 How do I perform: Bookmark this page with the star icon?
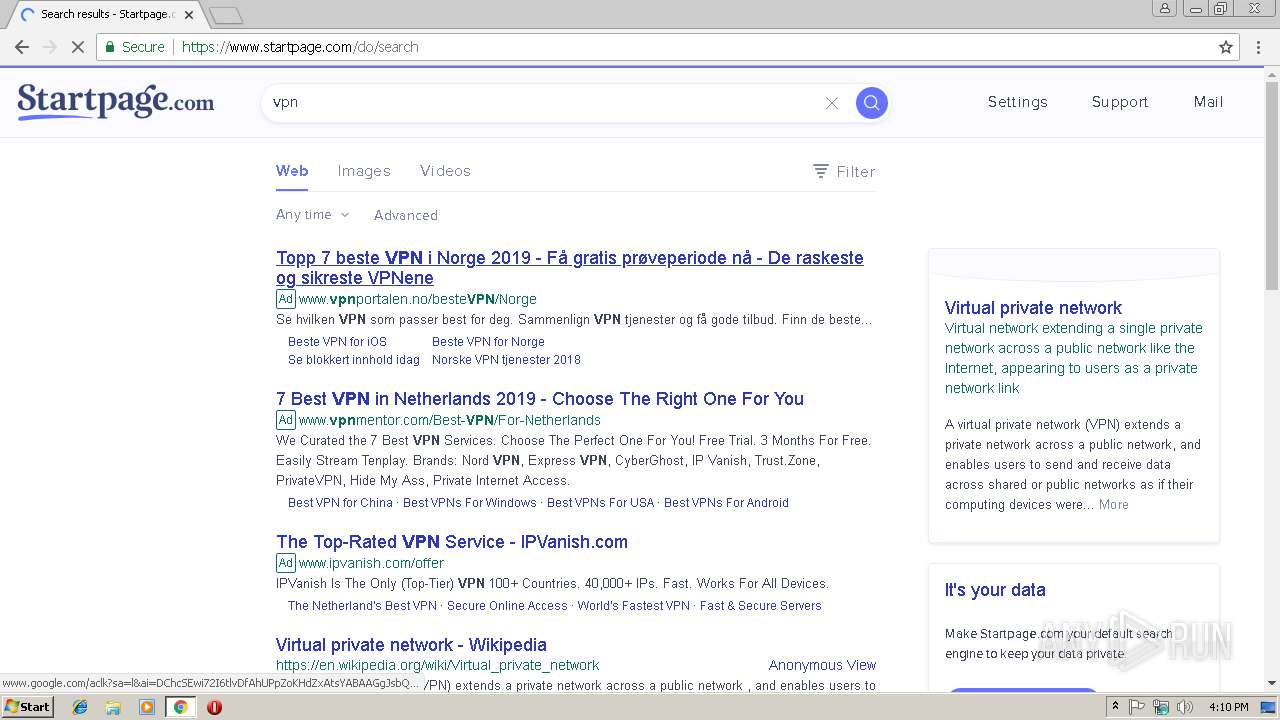[x=1226, y=47]
